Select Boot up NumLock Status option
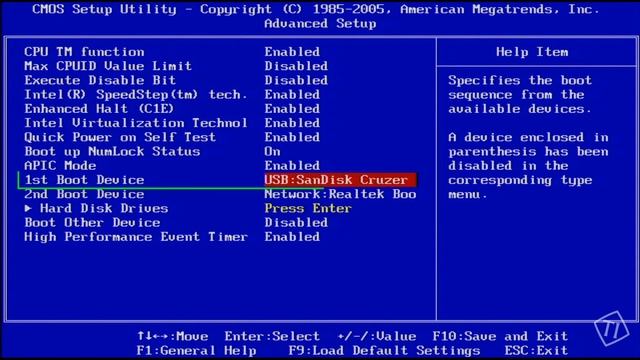The image size is (640, 360). coord(112,151)
